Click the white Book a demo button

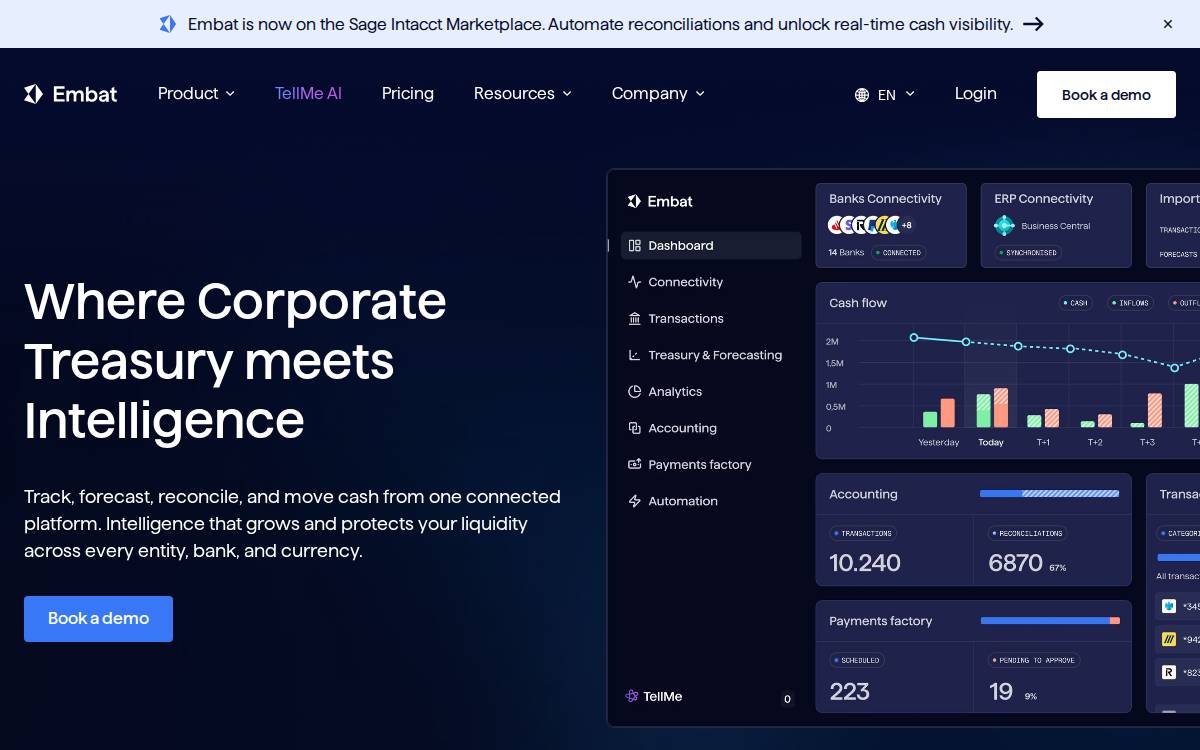(x=1106, y=95)
